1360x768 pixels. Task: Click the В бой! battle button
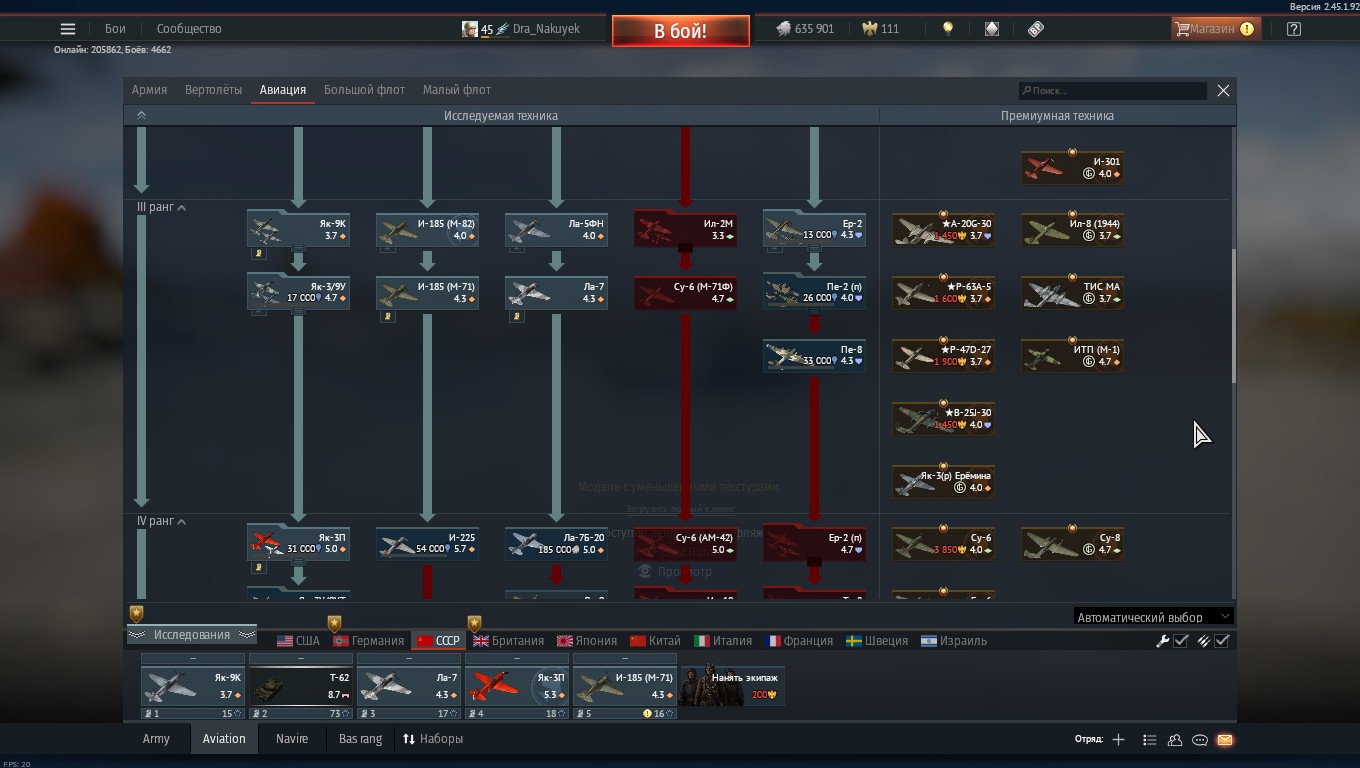(681, 31)
